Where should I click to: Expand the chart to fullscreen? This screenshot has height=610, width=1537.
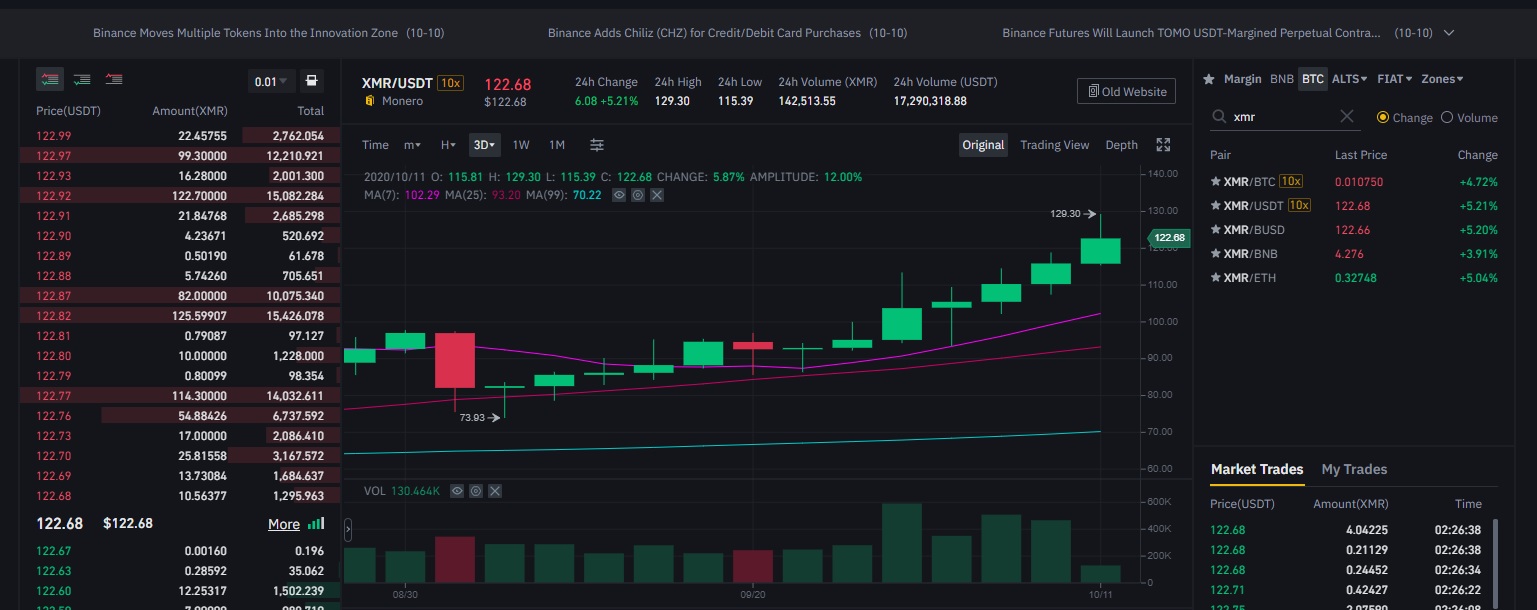pyautogui.click(x=1163, y=145)
